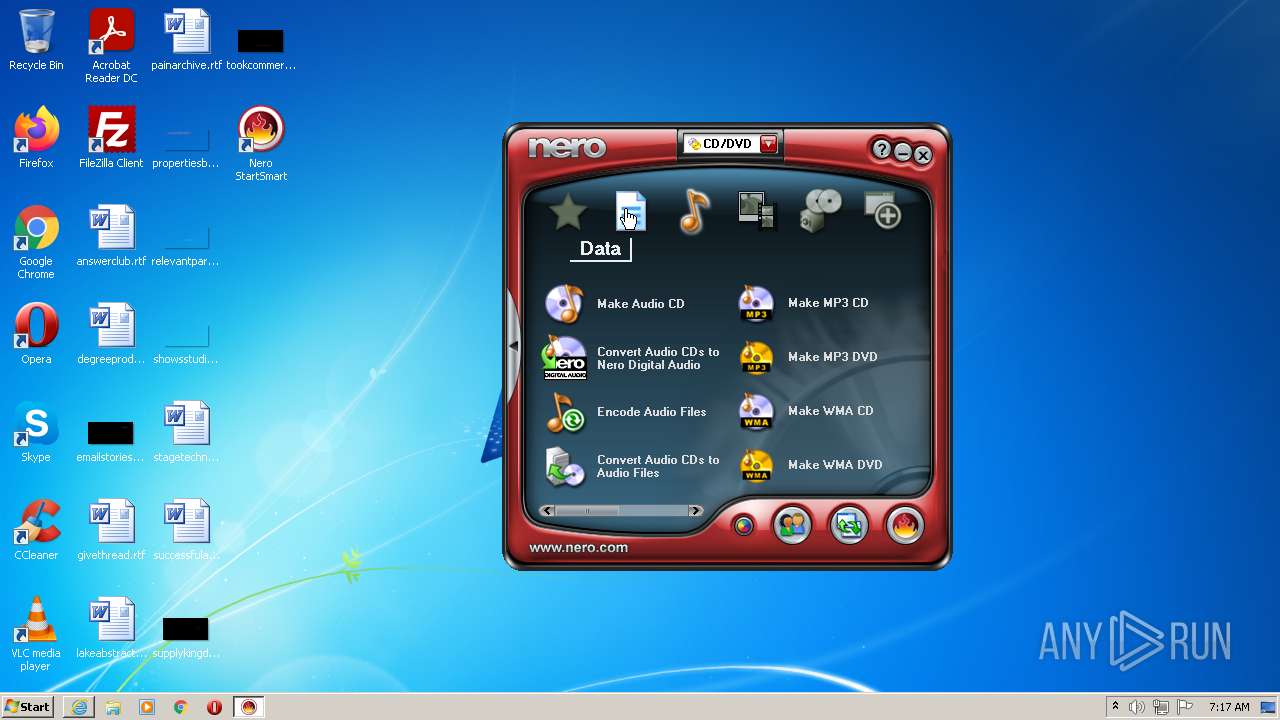
Task: Open the two-people icon button in Nero
Action: tap(792, 525)
